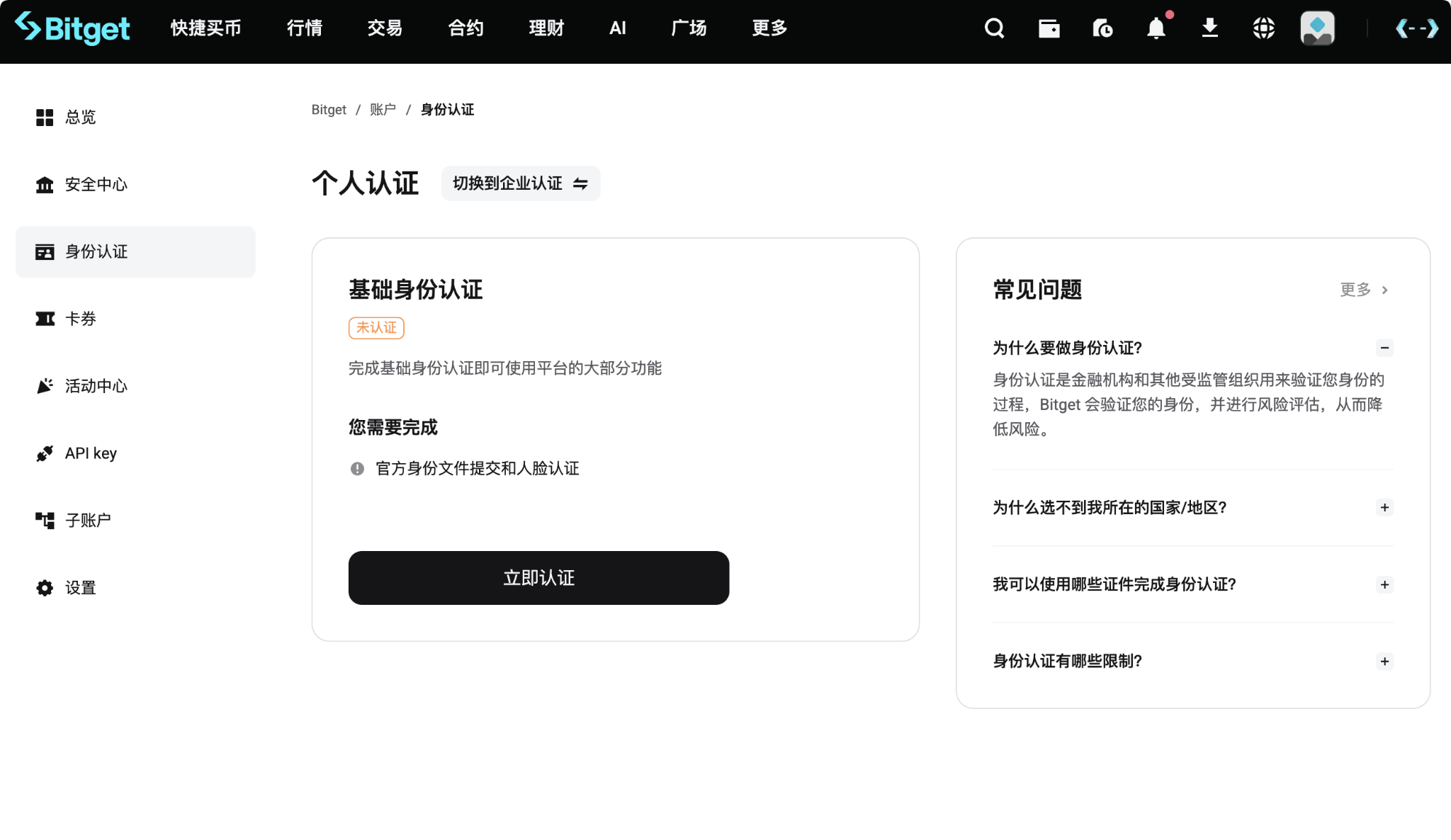Open the 交易 menu
The height and width of the screenshot is (840, 1451).
[x=385, y=28]
